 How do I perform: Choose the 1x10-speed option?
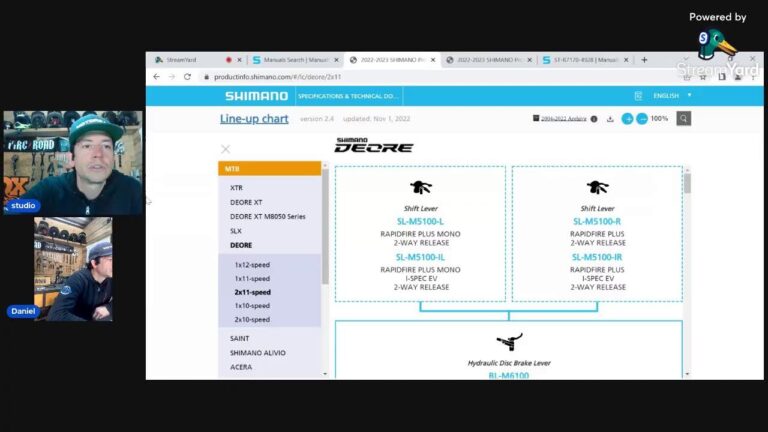[x=252, y=306]
